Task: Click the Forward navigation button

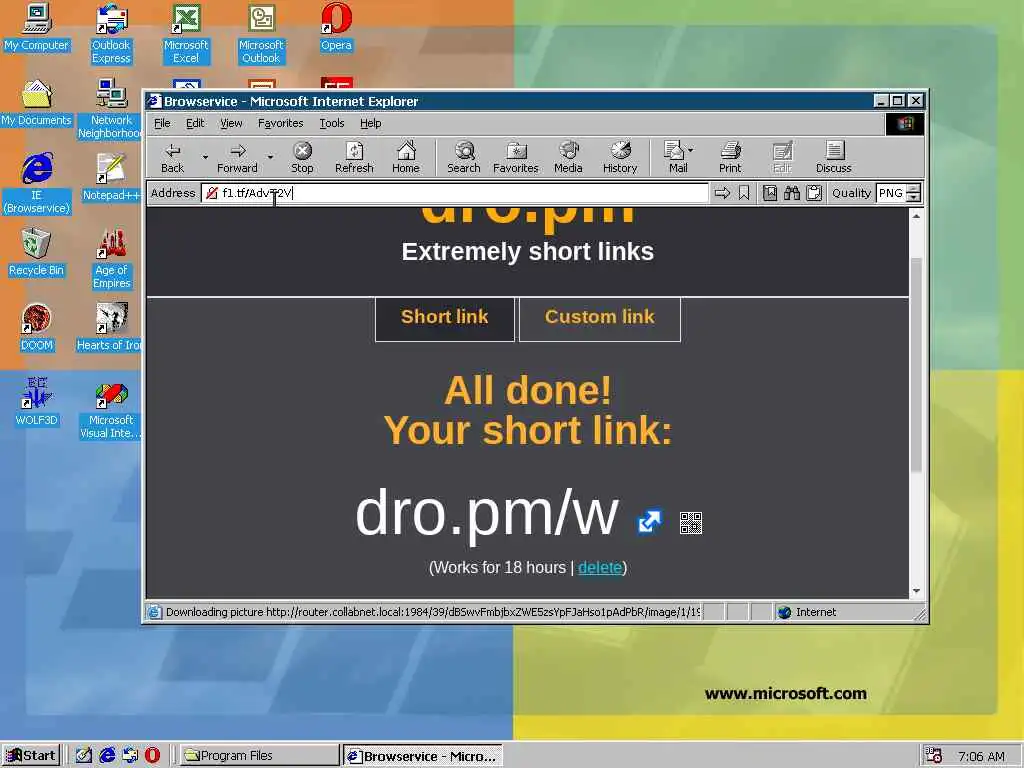Action: (237, 157)
